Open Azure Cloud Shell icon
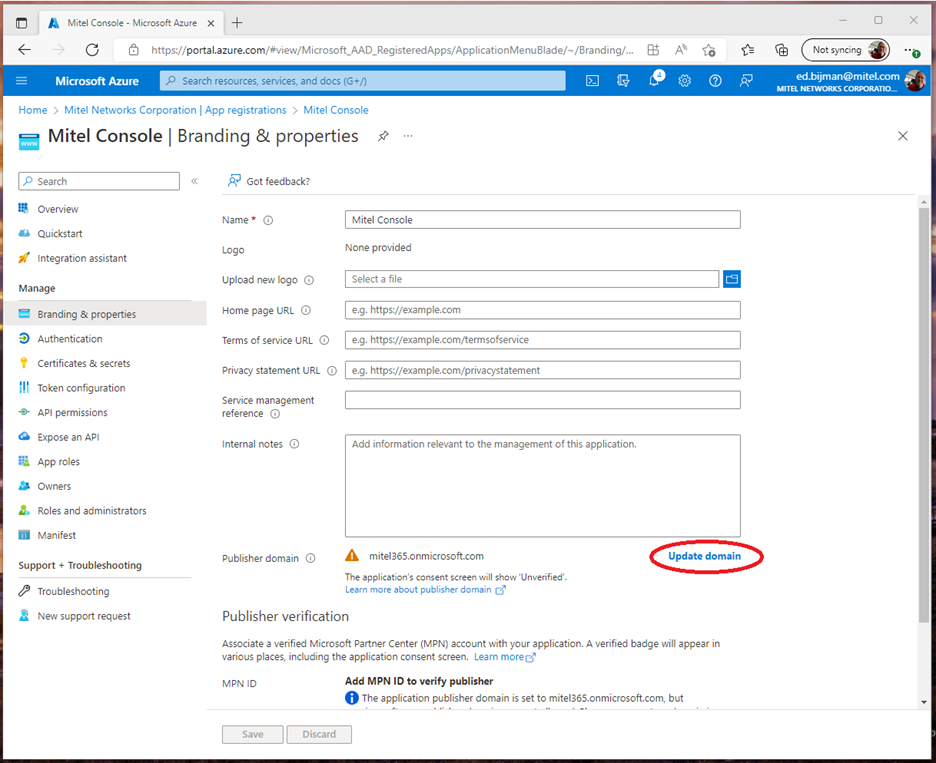This screenshot has height=763, width=936. click(592, 81)
